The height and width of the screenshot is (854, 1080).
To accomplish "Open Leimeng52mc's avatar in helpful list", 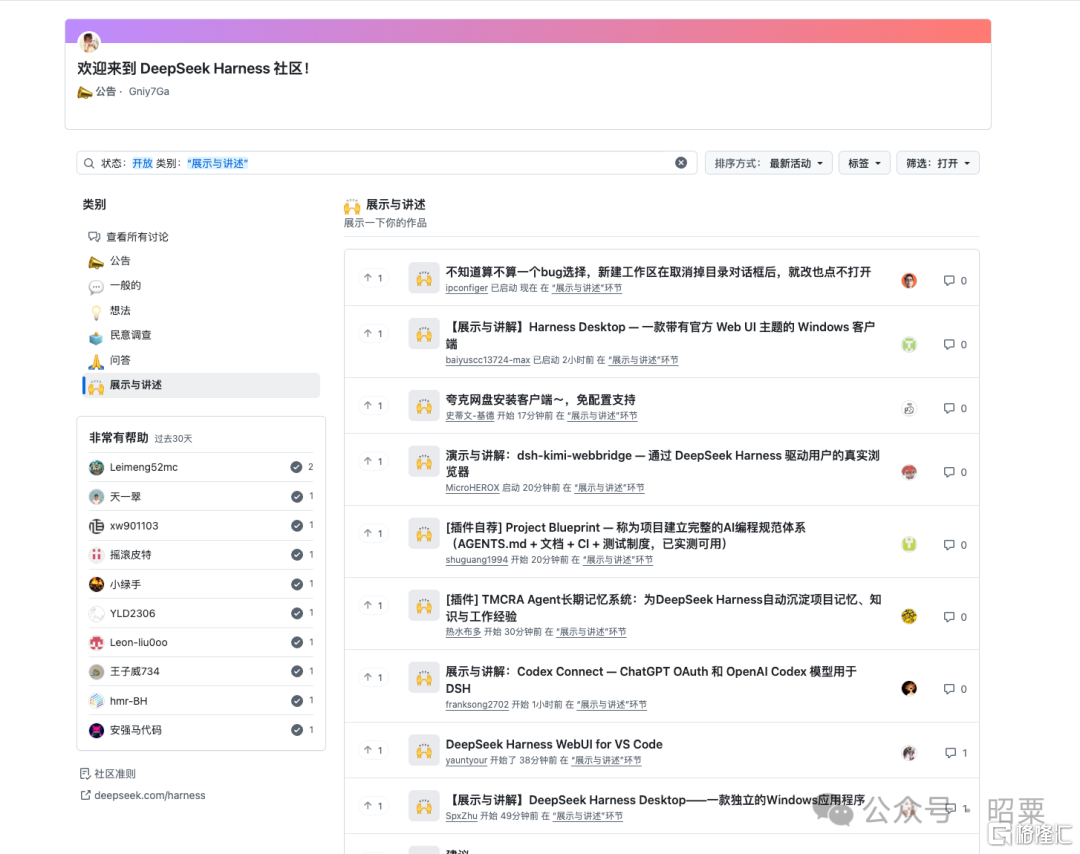I will (96, 468).
